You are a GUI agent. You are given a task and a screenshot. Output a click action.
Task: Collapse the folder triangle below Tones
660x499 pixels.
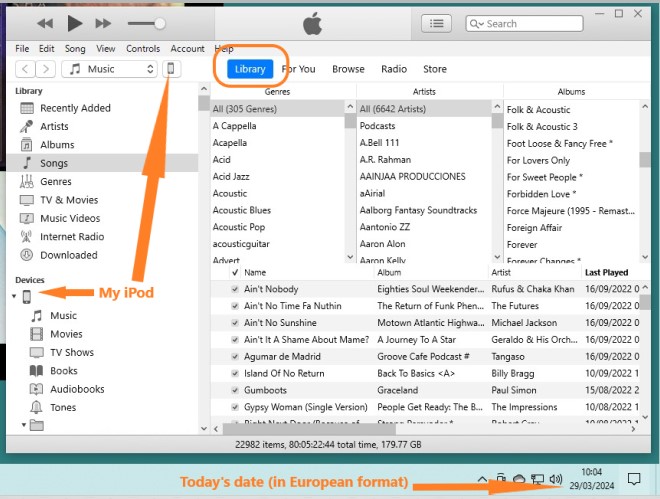[24, 425]
